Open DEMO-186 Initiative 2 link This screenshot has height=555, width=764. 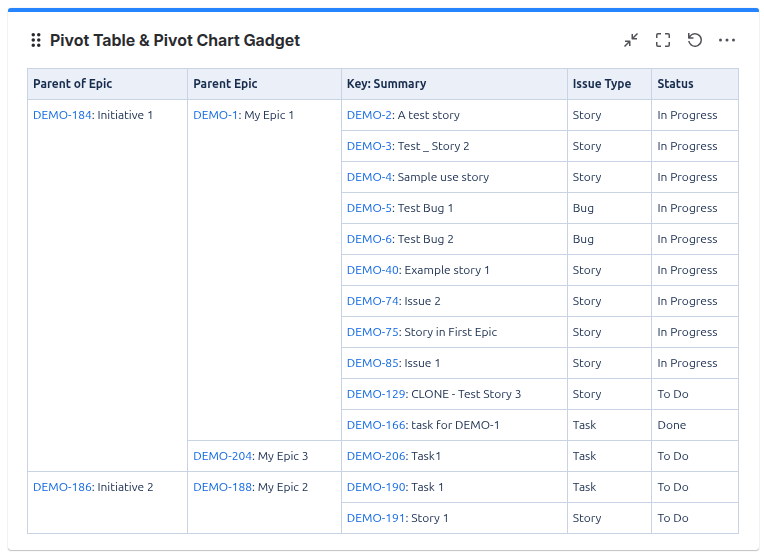click(62, 487)
